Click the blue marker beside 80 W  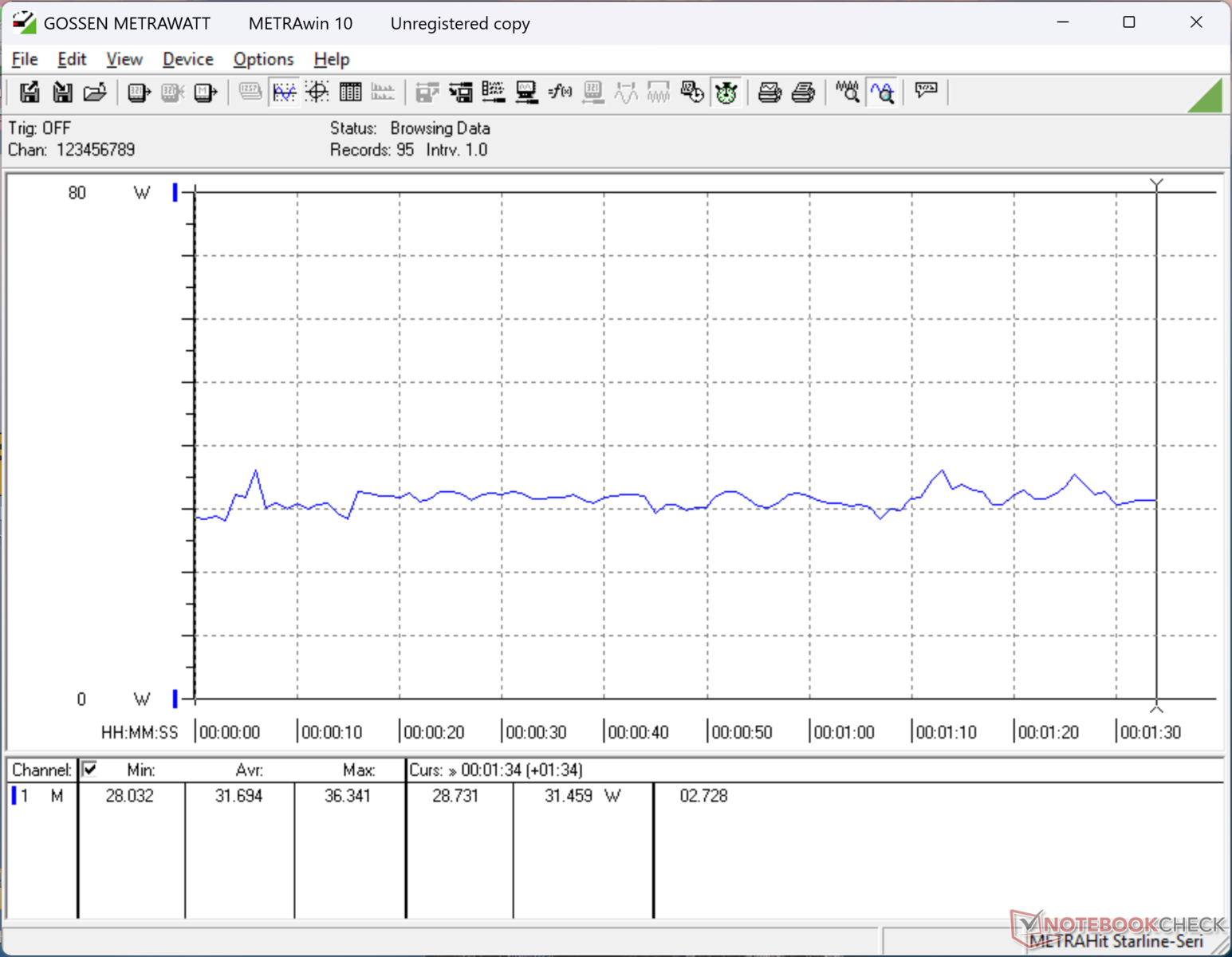pyautogui.click(x=175, y=192)
